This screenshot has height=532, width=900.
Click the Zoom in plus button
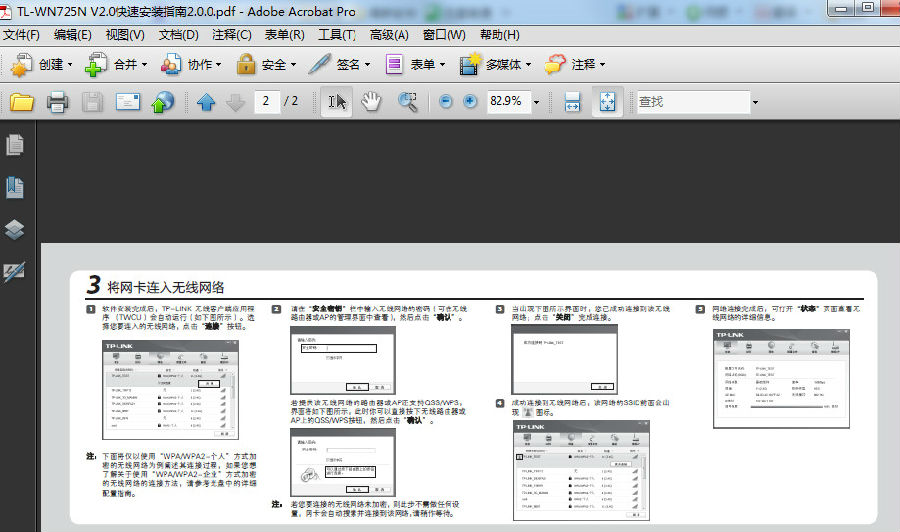click(x=470, y=102)
